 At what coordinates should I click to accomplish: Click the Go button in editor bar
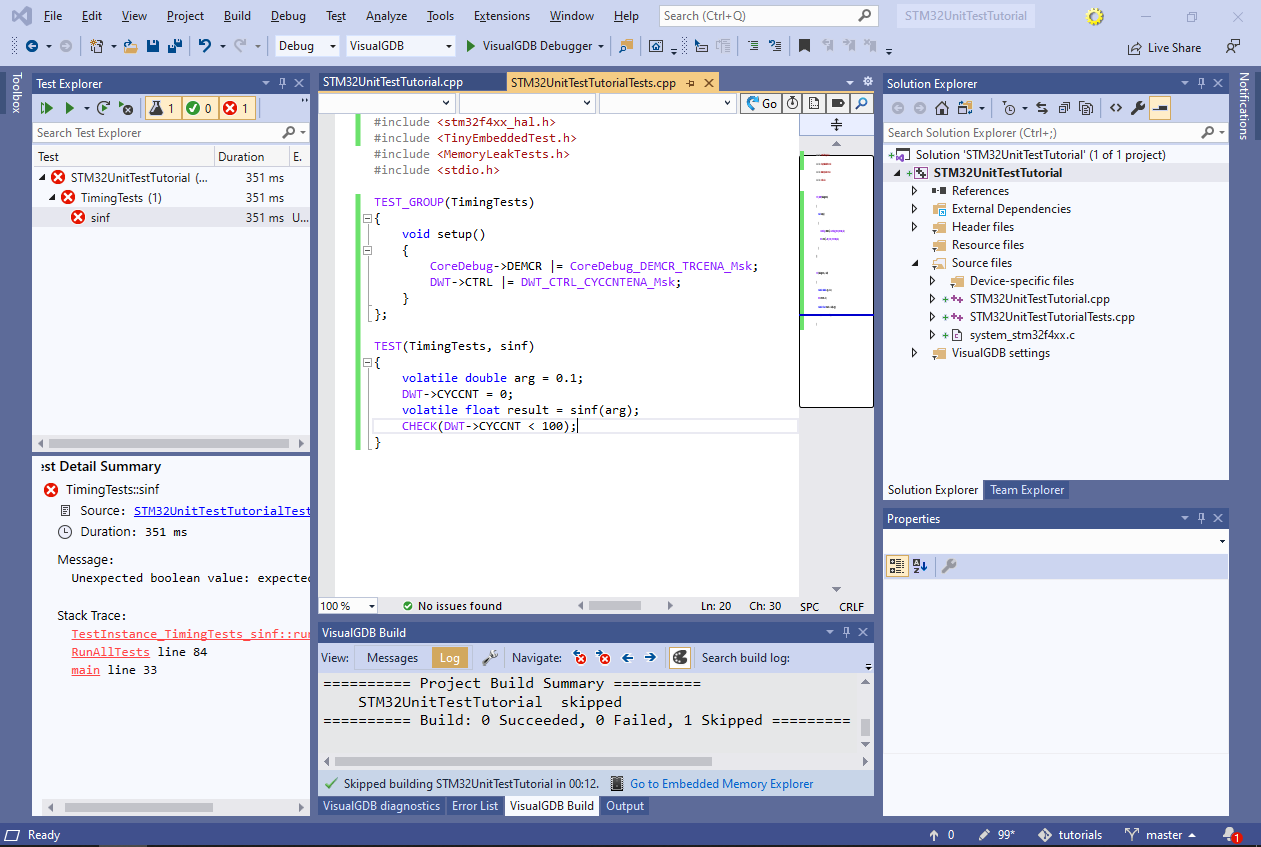click(x=760, y=103)
